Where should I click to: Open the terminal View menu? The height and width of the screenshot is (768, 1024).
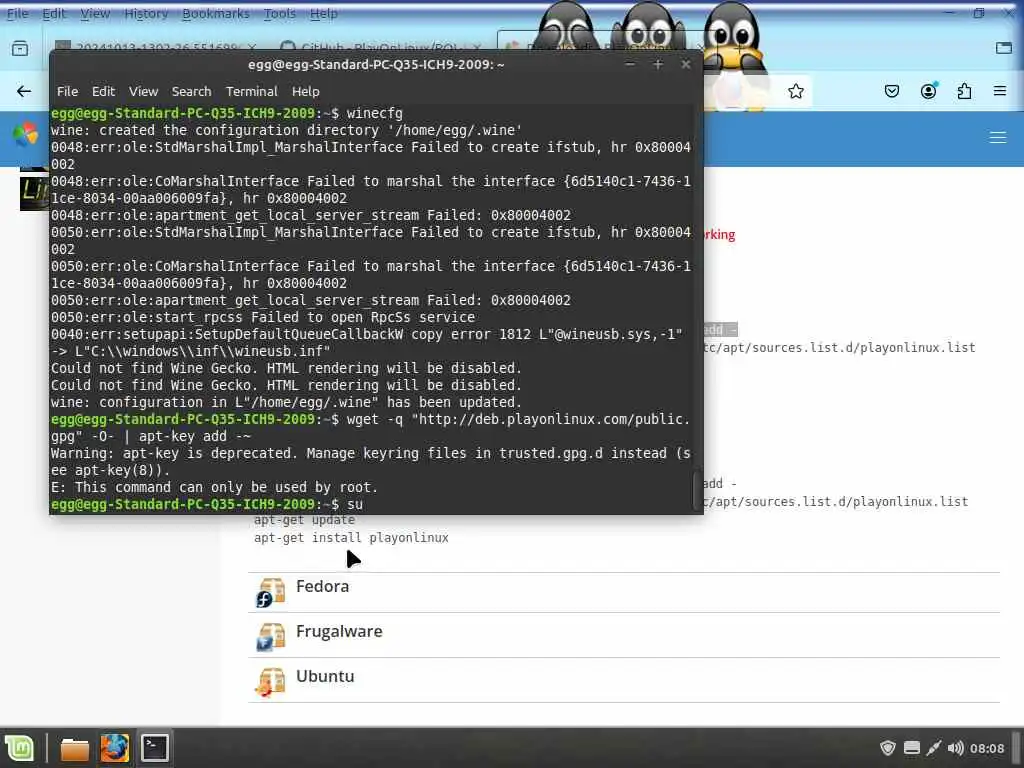click(x=143, y=91)
